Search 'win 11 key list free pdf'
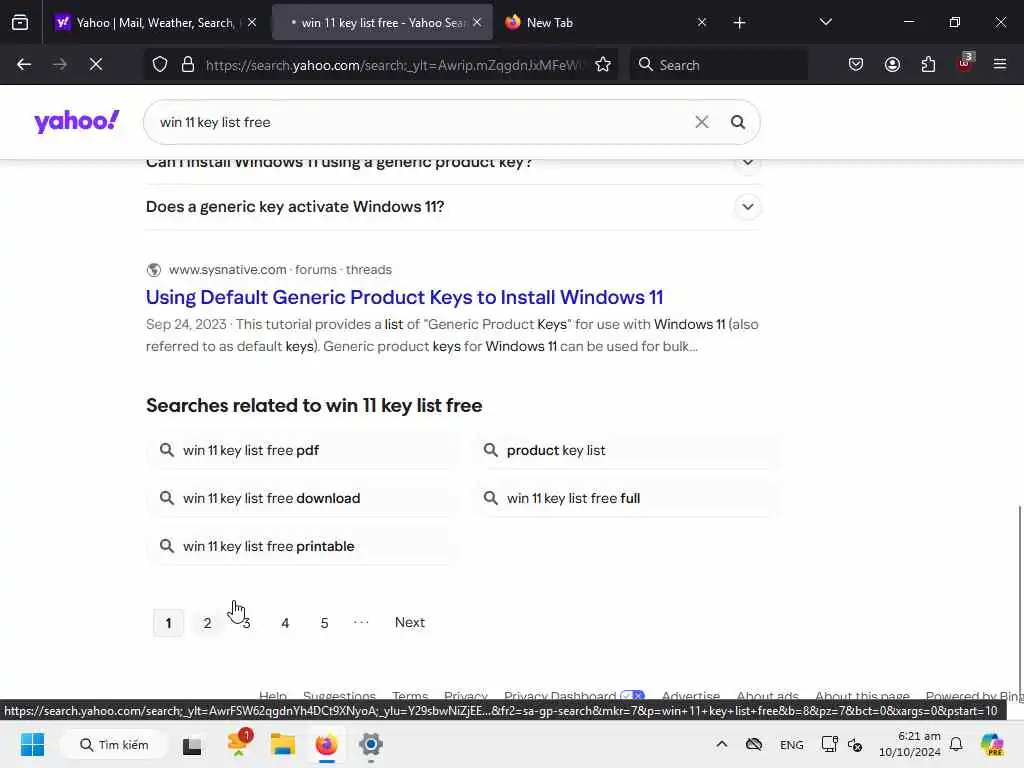1024x768 pixels. [x=304, y=451]
